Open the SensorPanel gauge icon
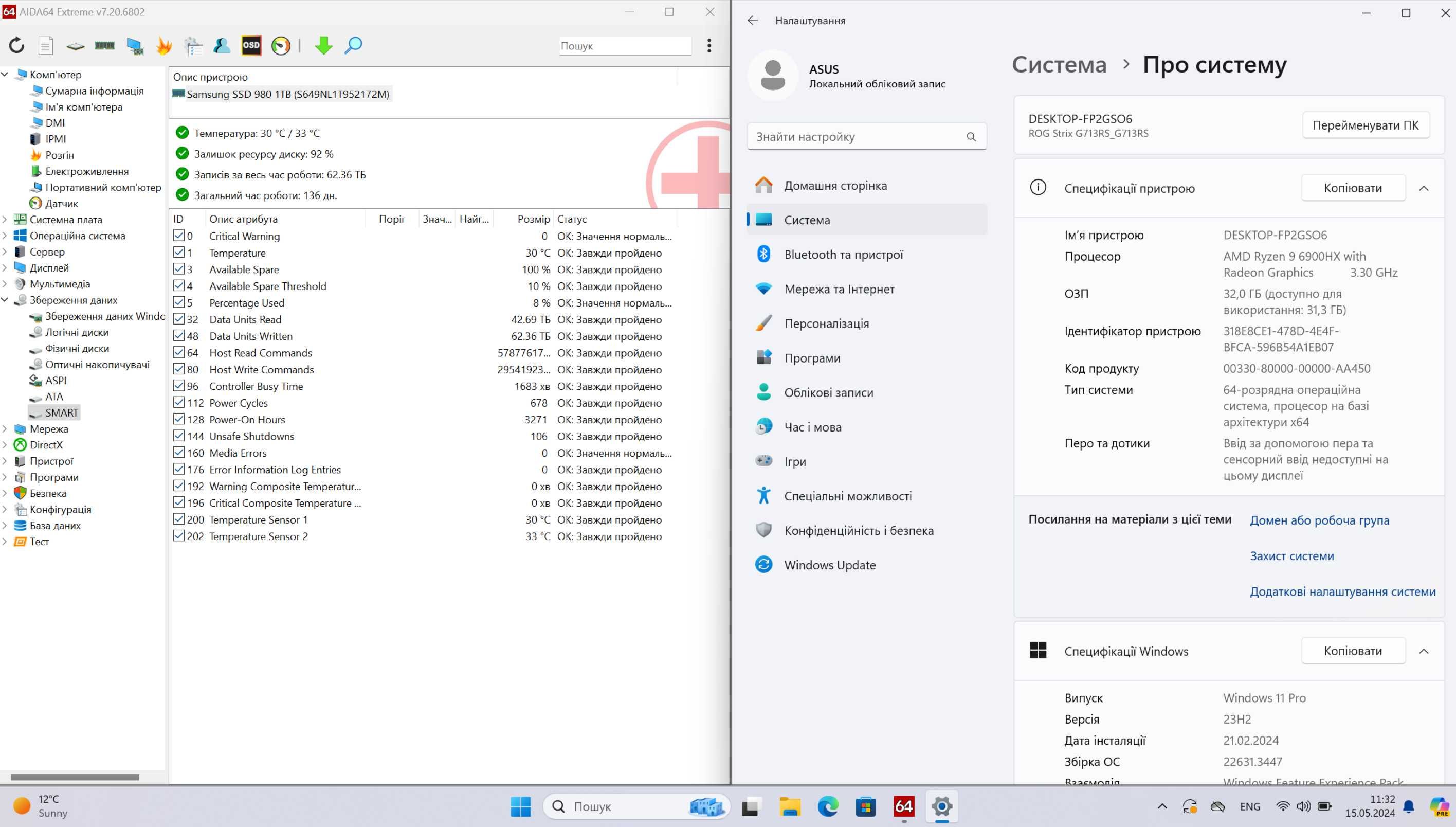1456x827 pixels. [280, 45]
